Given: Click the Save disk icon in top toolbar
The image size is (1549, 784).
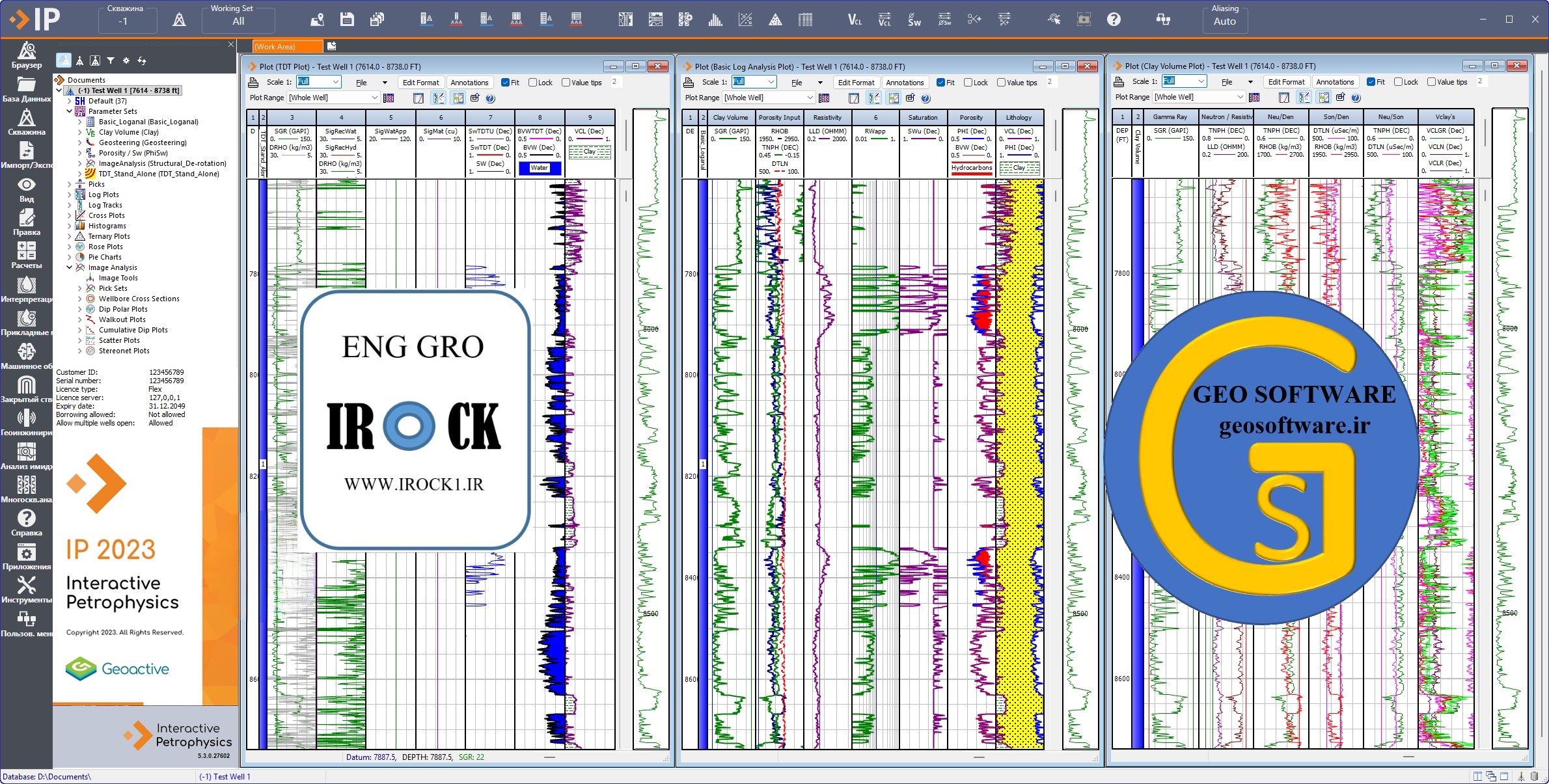Looking at the screenshot, I should 347,20.
